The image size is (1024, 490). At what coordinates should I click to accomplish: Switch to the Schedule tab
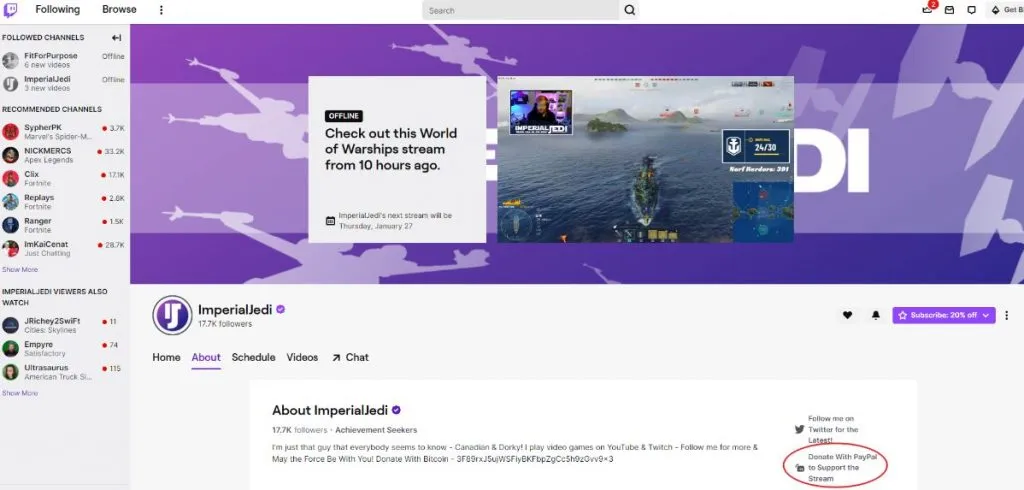pos(253,357)
